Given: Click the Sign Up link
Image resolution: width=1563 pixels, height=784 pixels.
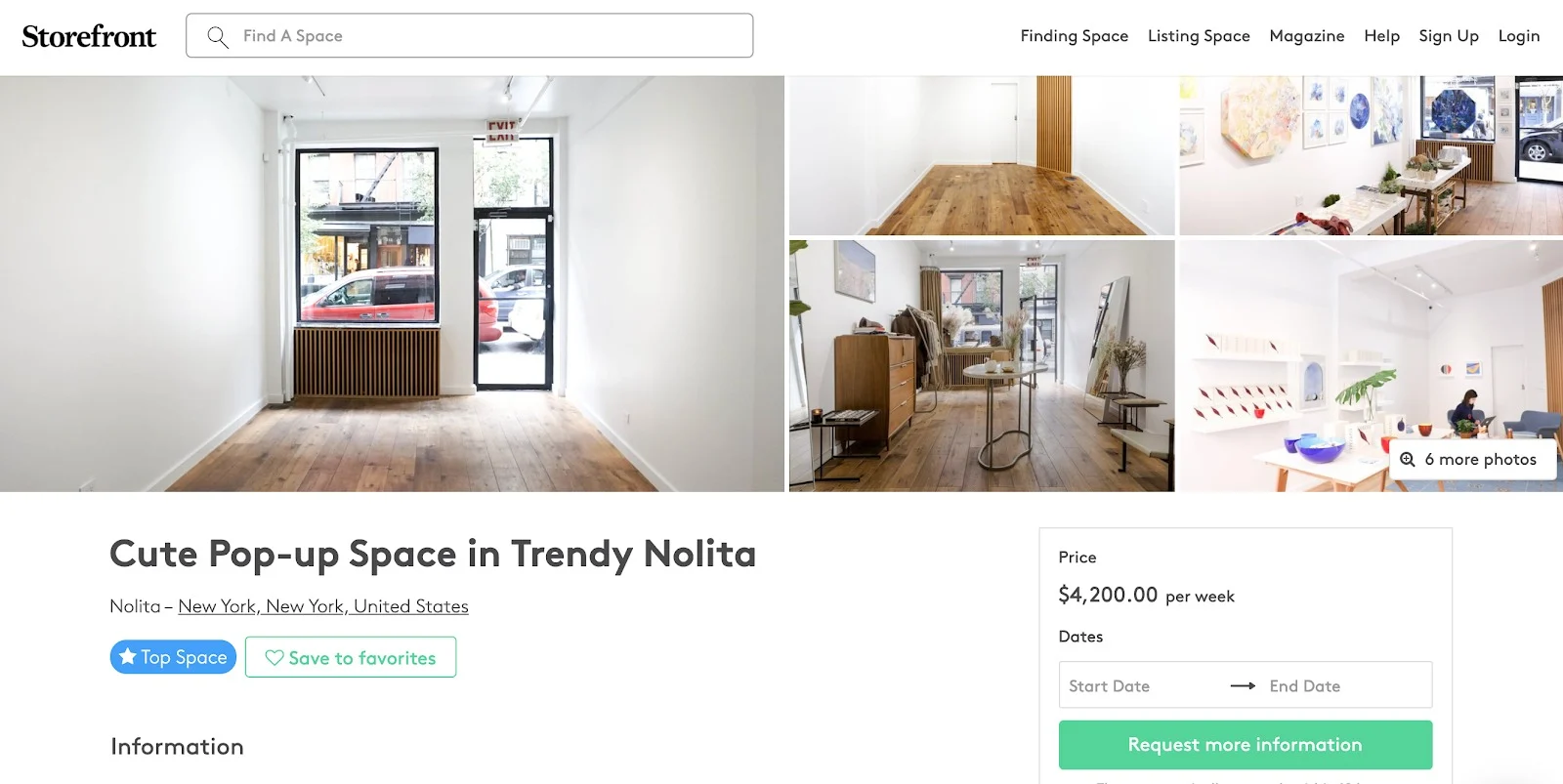Looking at the screenshot, I should pos(1449,36).
